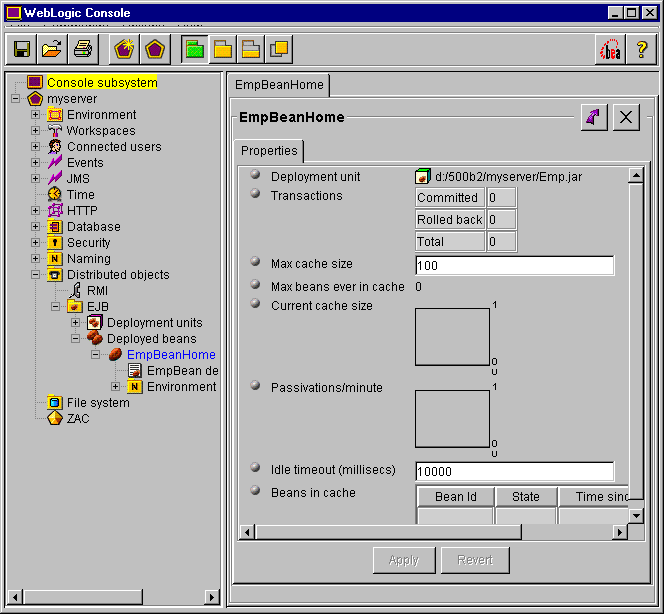Toggle the Max beans ever in cache bullet
The width and height of the screenshot is (664, 614).
[x=255, y=284]
